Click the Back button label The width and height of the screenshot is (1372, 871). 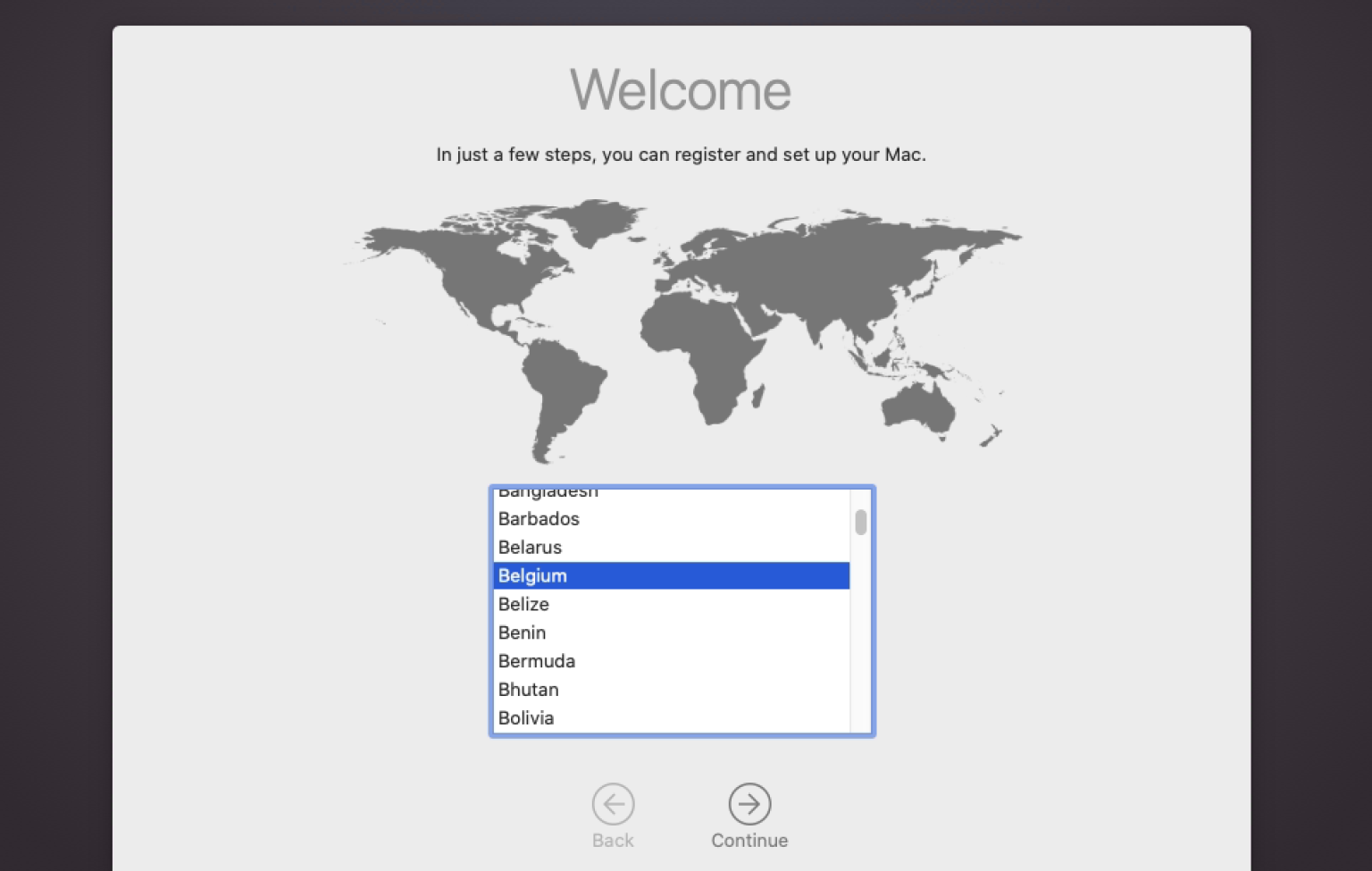pos(613,840)
